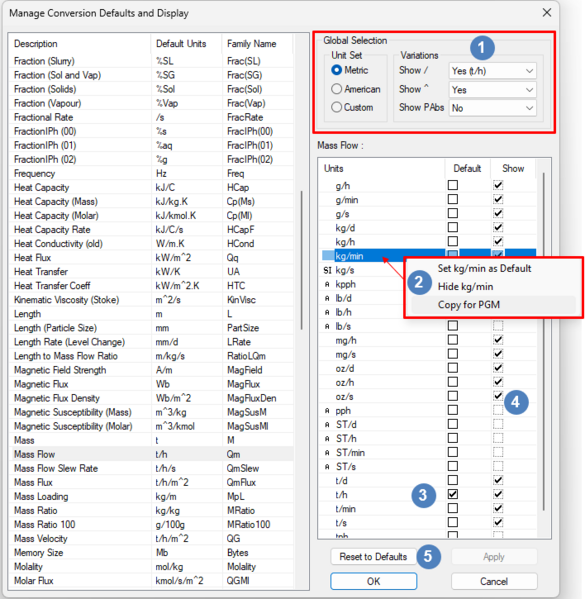Select the Kinematic Viscosity (Stoke) row

point(152,300)
